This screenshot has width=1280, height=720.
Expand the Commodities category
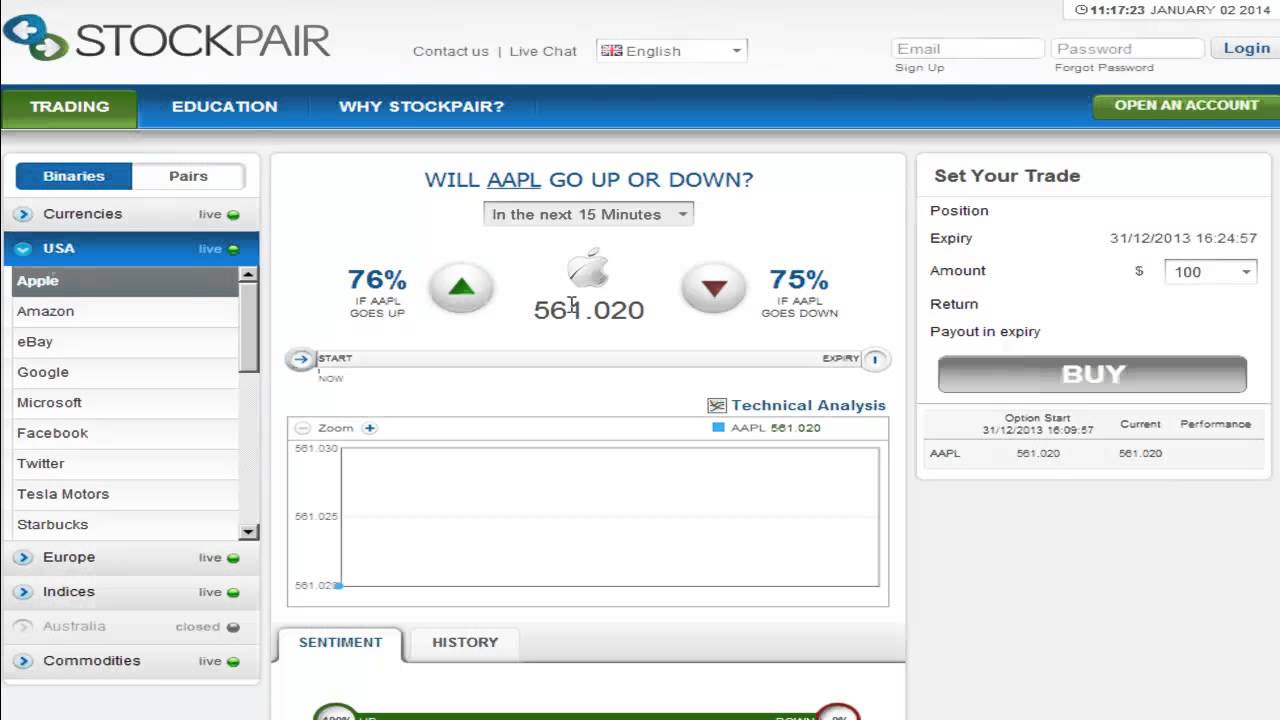tap(24, 661)
